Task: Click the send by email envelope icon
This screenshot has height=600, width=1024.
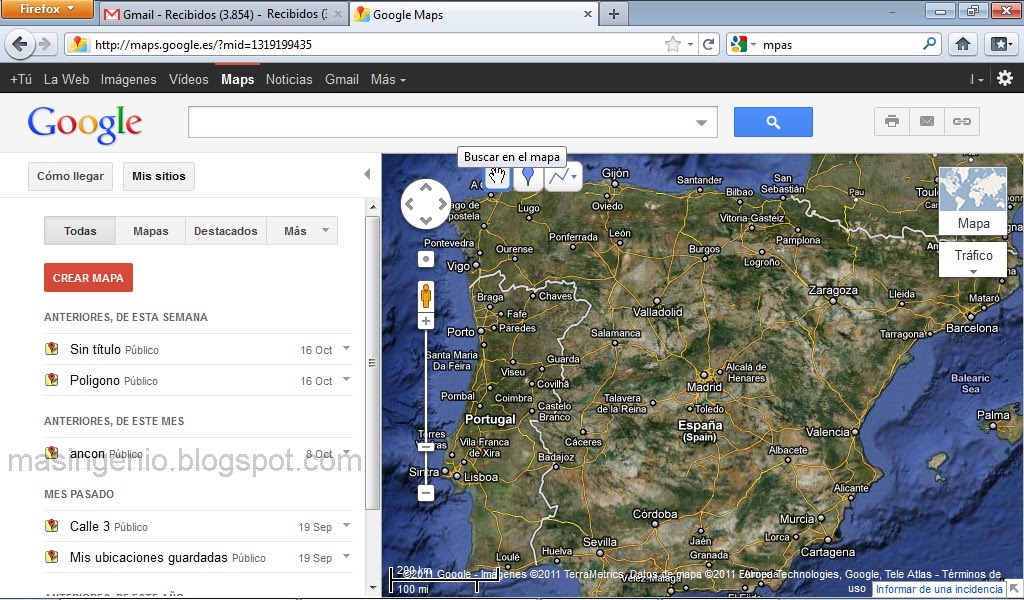Action: tap(927, 121)
